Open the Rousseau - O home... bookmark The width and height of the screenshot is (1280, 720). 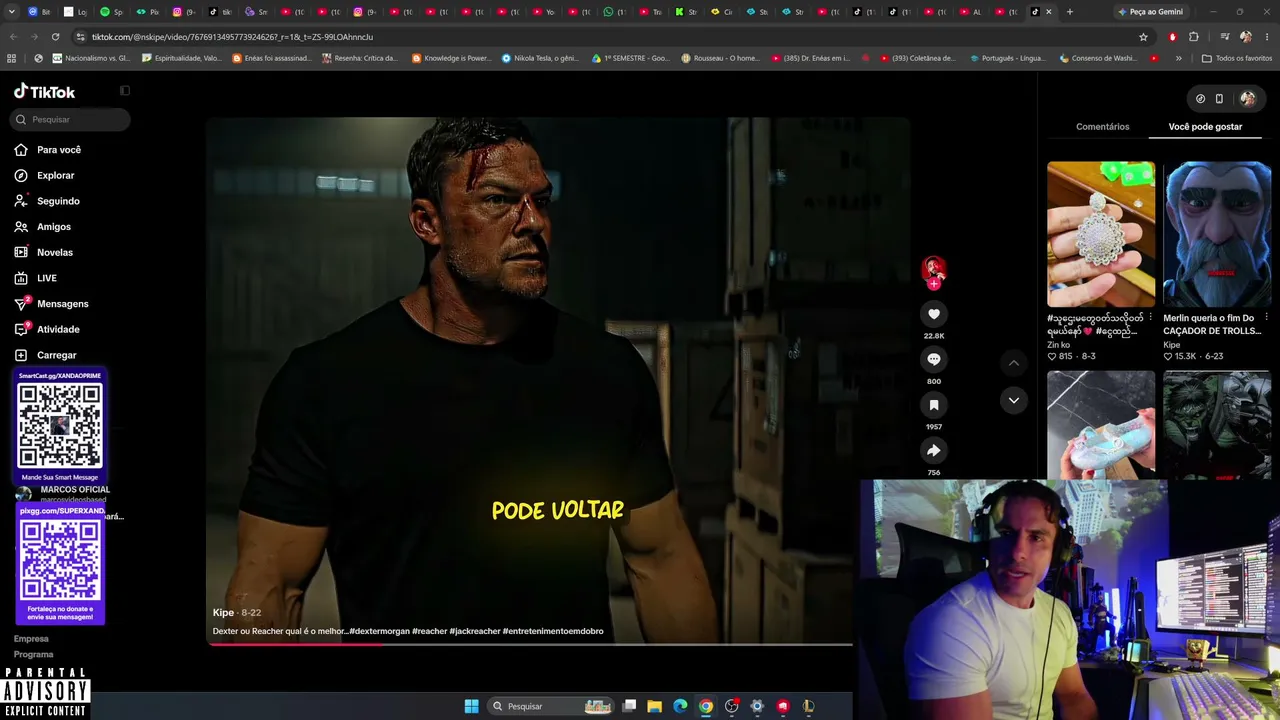(x=720, y=58)
